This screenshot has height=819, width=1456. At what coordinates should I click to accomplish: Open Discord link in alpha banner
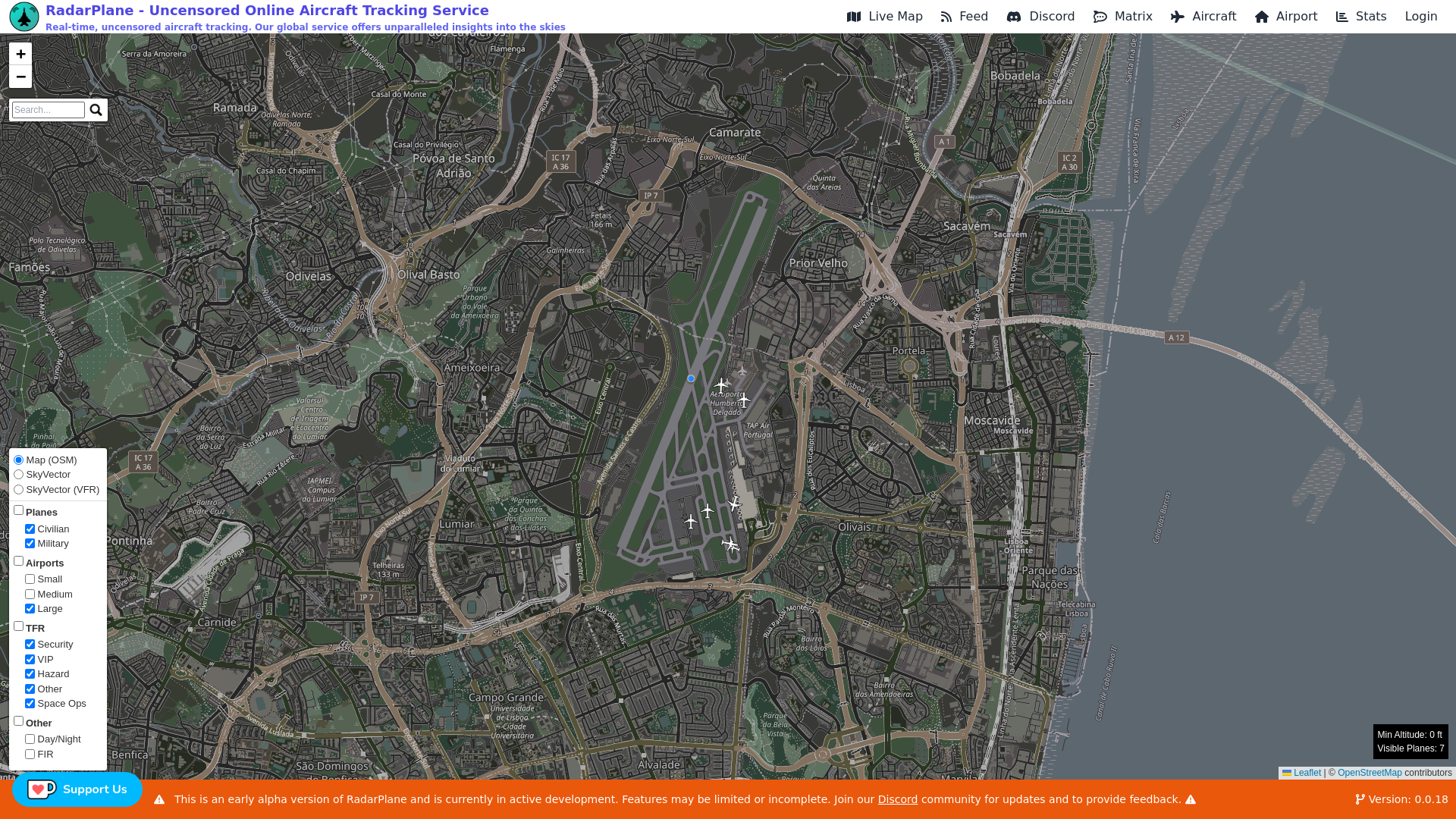click(897, 799)
